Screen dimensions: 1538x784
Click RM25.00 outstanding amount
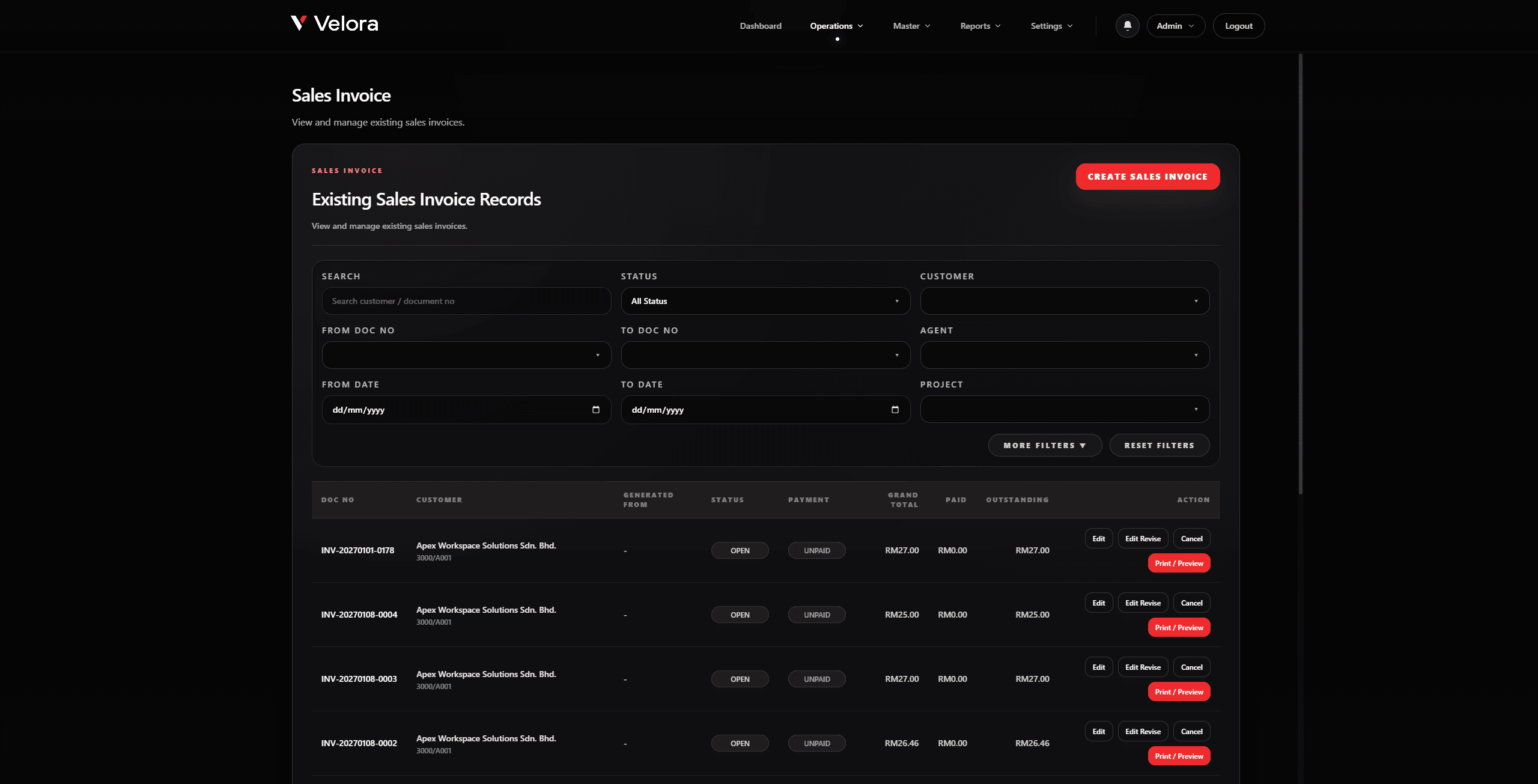[x=1032, y=615]
